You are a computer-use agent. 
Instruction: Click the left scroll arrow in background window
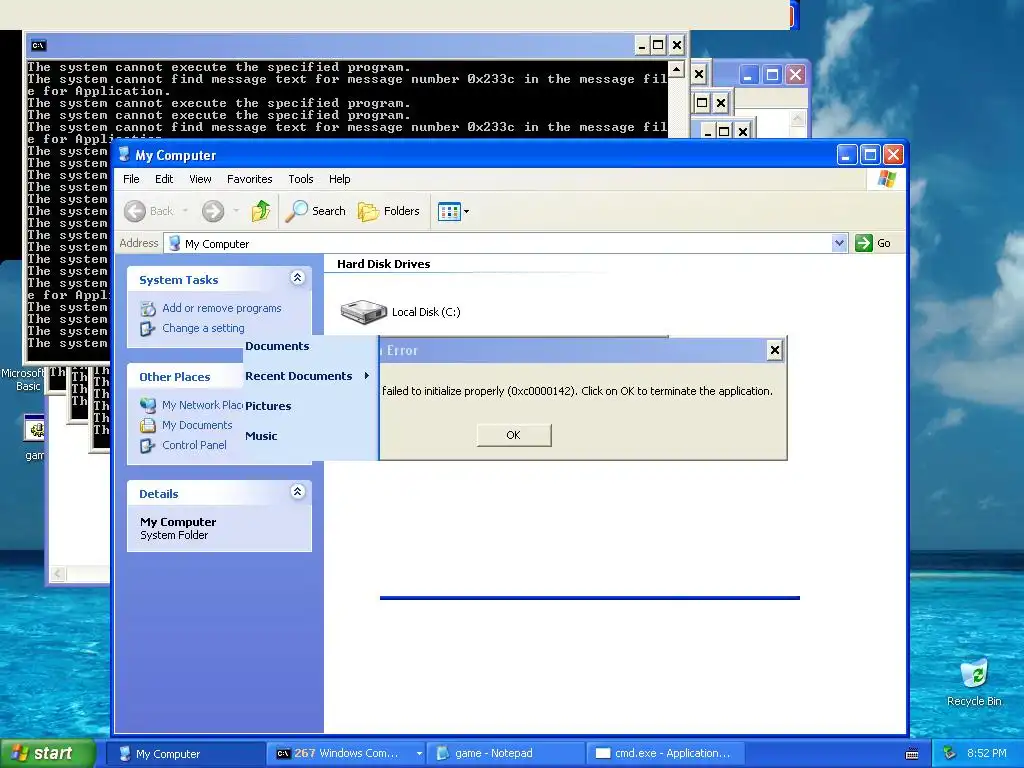[58, 574]
